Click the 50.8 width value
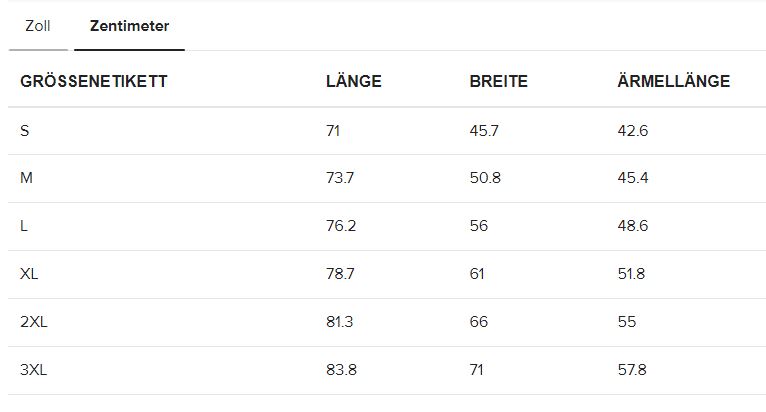 [485, 178]
